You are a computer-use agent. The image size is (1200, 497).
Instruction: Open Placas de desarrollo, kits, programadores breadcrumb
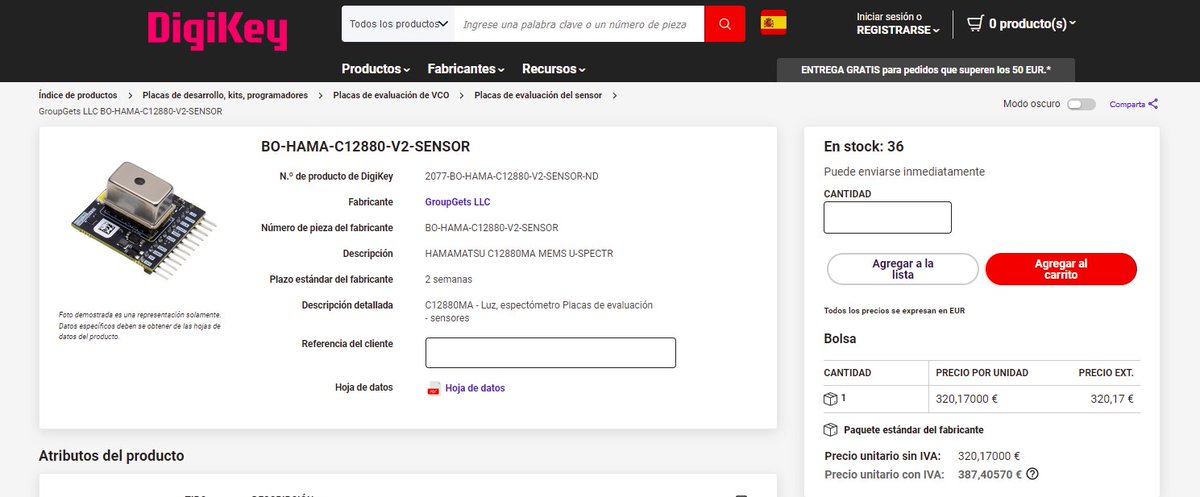[225, 95]
